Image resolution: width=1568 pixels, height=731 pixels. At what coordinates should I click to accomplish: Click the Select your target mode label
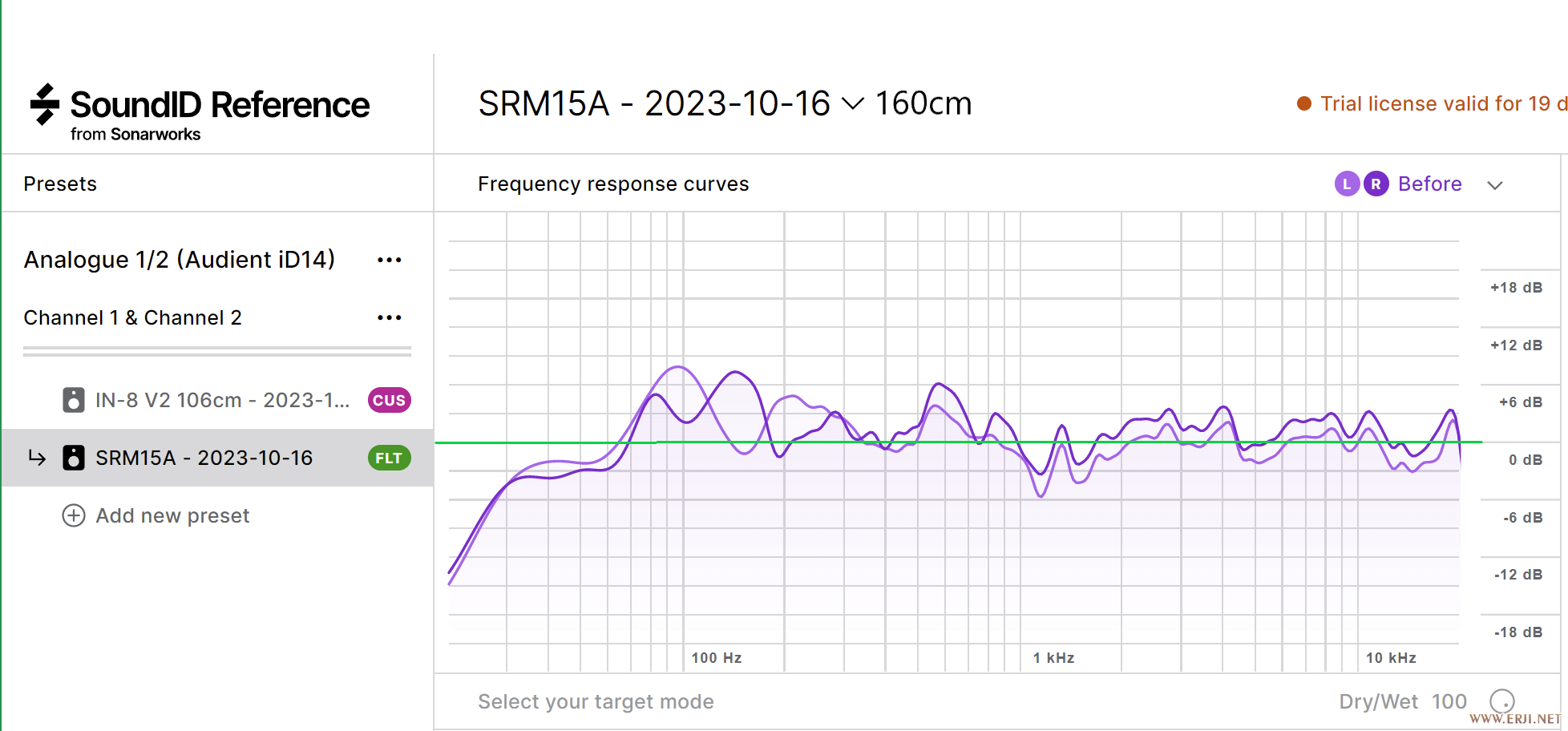tap(596, 701)
